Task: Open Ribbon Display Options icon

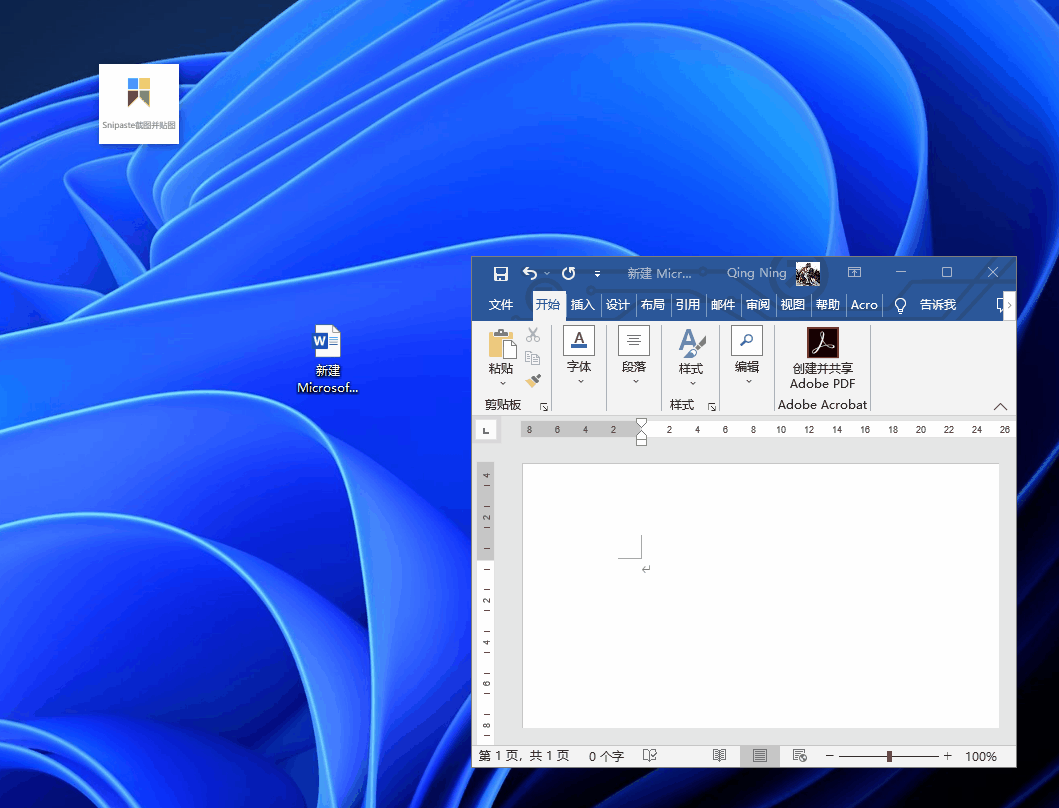Action: click(854, 272)
